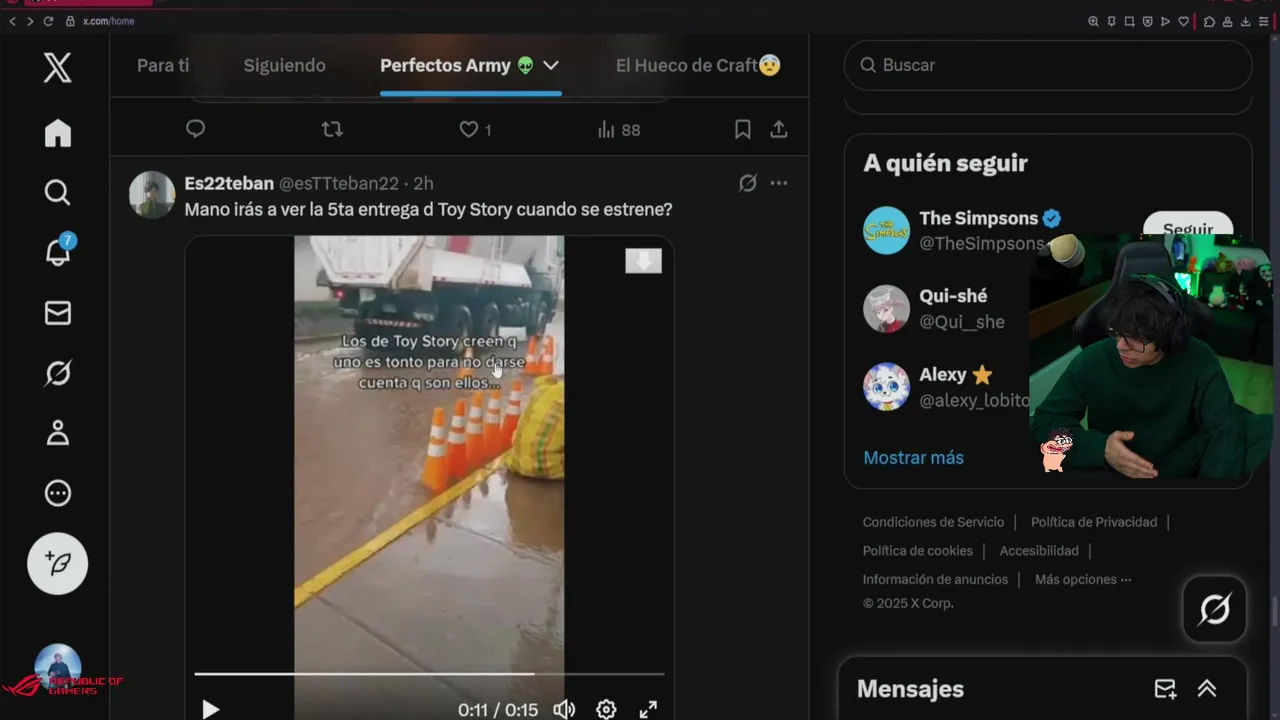Focus the Buscar search field
Screen dimensions: 1280x720
click(1048, 65)
